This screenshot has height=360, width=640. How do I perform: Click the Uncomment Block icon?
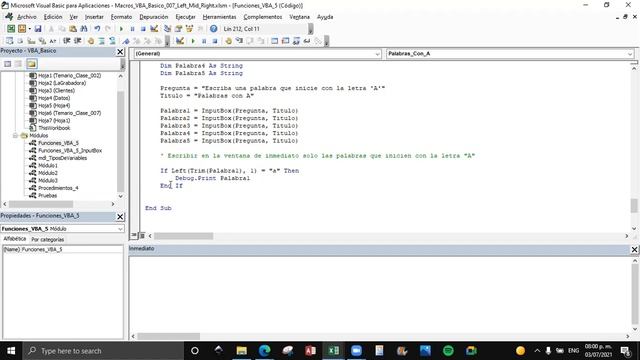pos(112,41)
